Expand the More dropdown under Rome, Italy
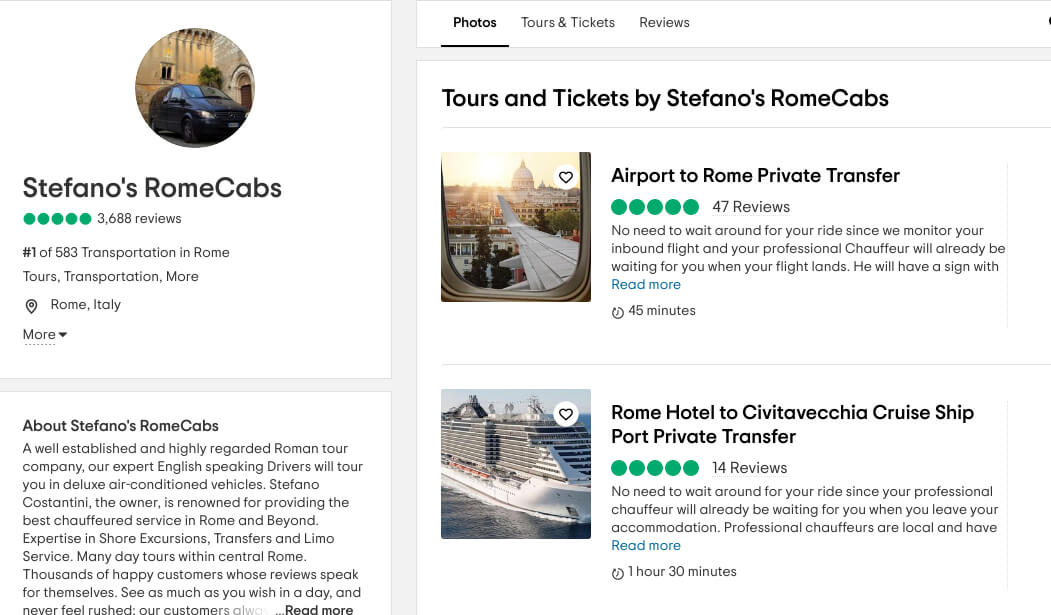The image size is (1051, 615). coord(45,334)
